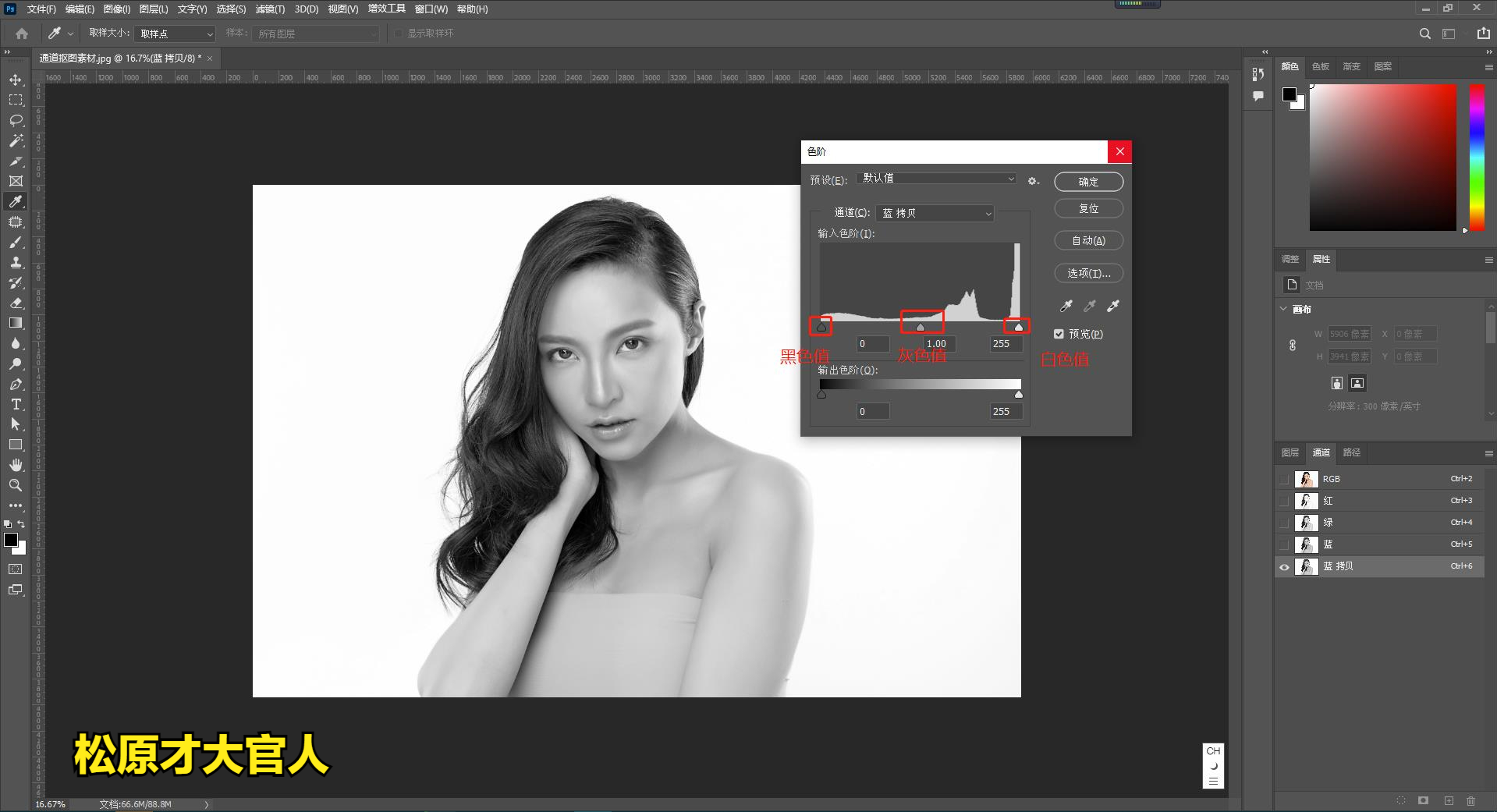Select the Zoom tool in the toolbar
The width and height of the screenshot is (1497, 812).
point(16,485)
